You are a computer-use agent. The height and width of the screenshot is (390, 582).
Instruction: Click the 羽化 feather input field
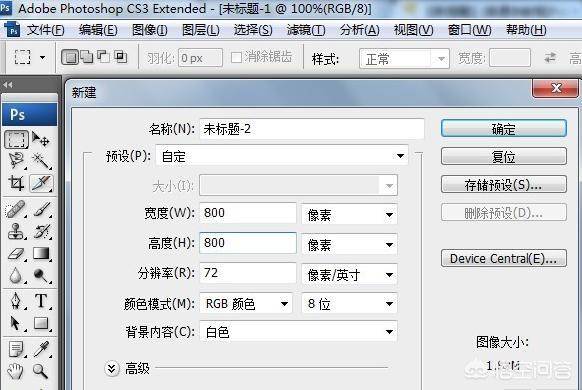[x=200, y=58]
